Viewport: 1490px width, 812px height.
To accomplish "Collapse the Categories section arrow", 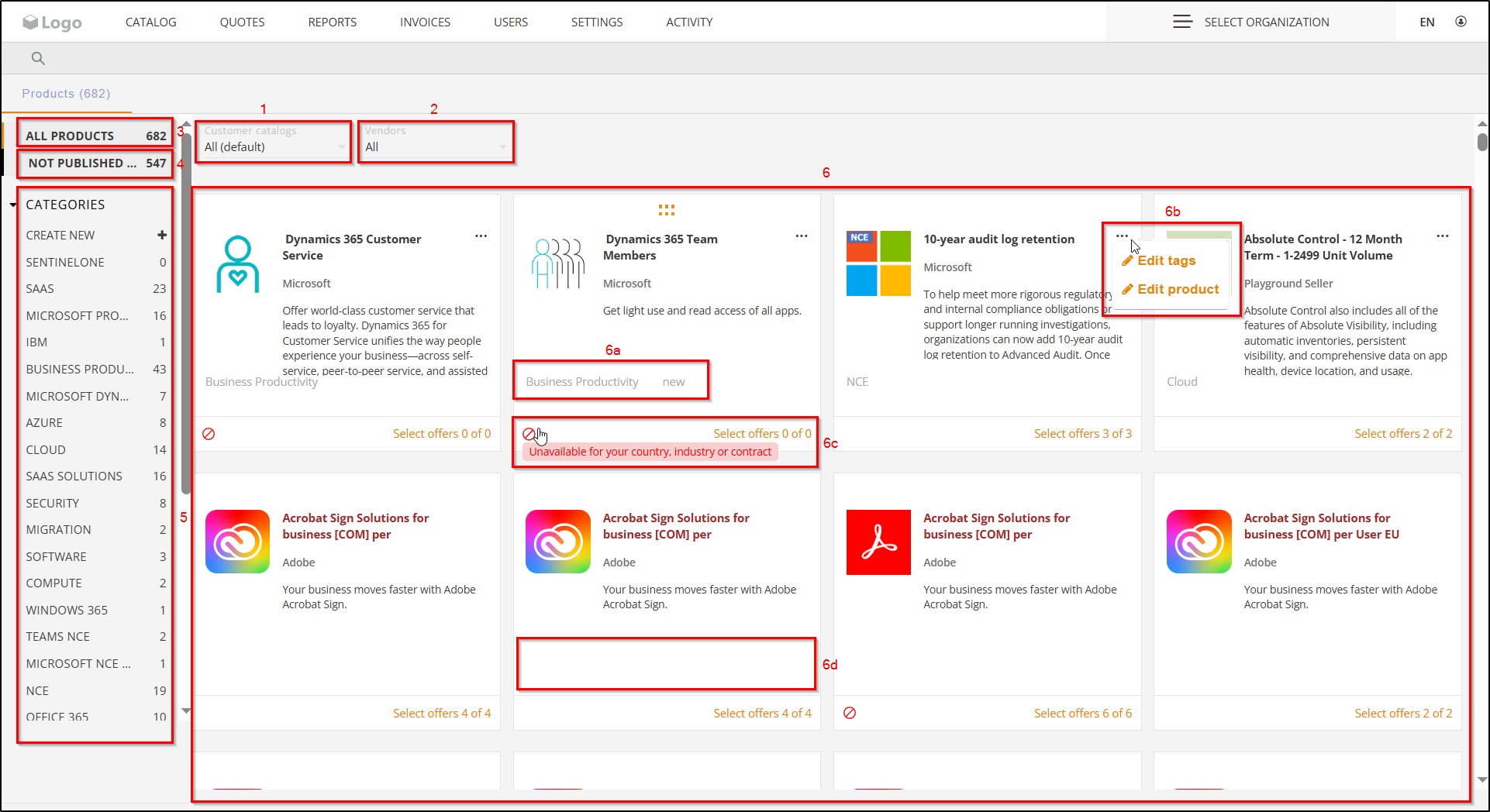I will (13, 205).
